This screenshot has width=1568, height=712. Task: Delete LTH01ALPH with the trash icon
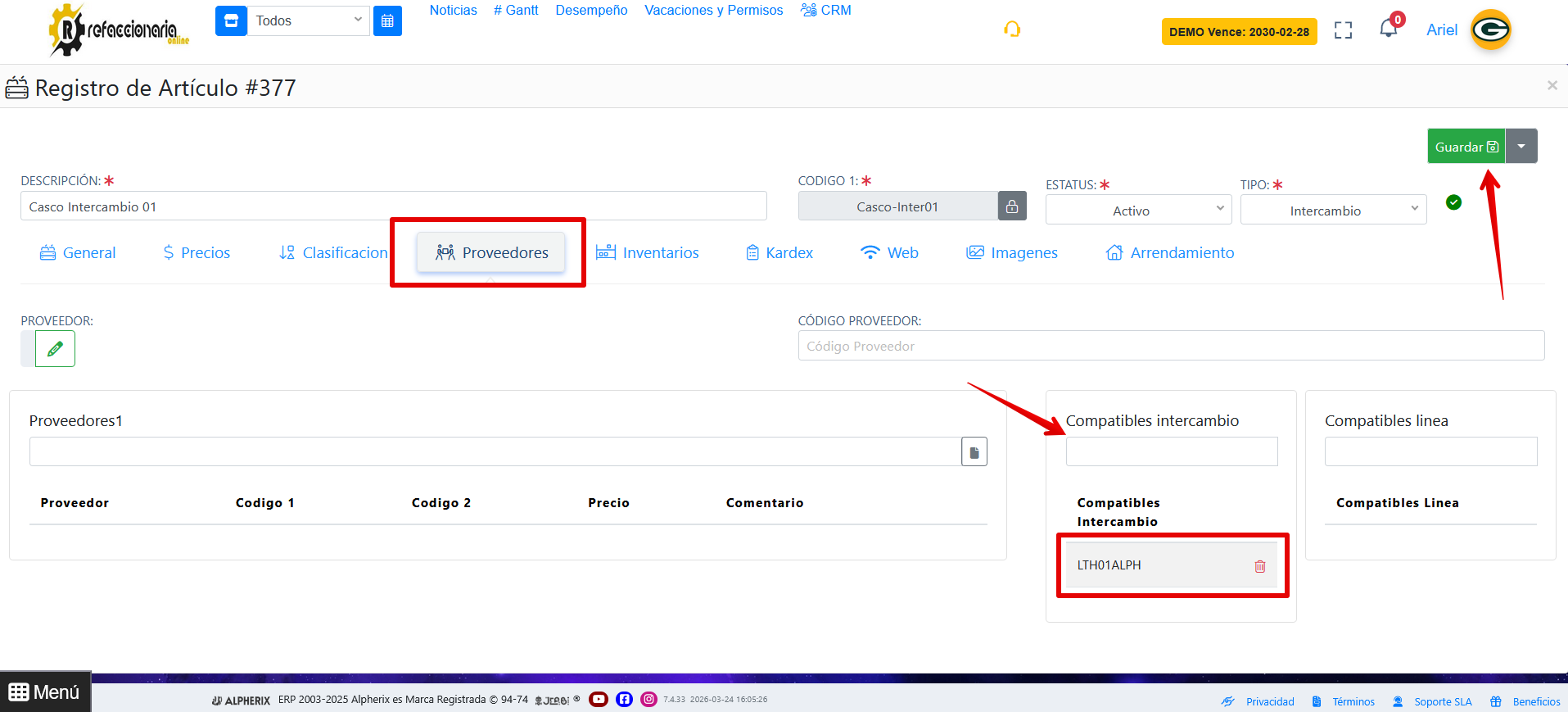(1259, 566)
